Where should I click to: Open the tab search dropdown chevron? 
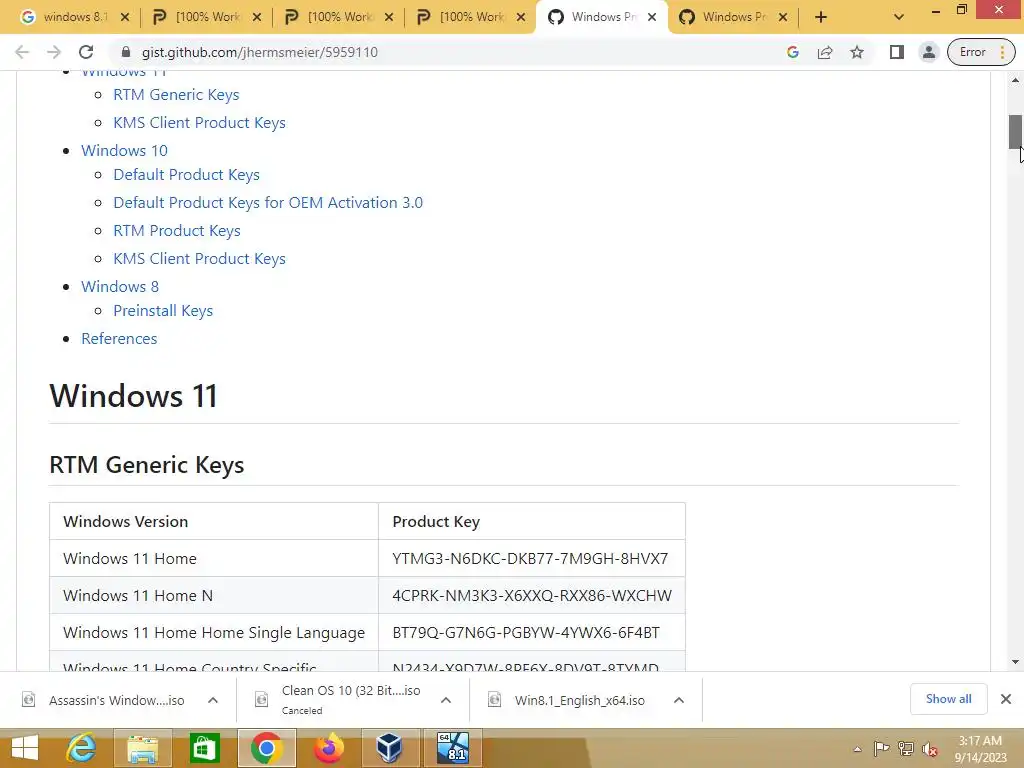(899, 18)
